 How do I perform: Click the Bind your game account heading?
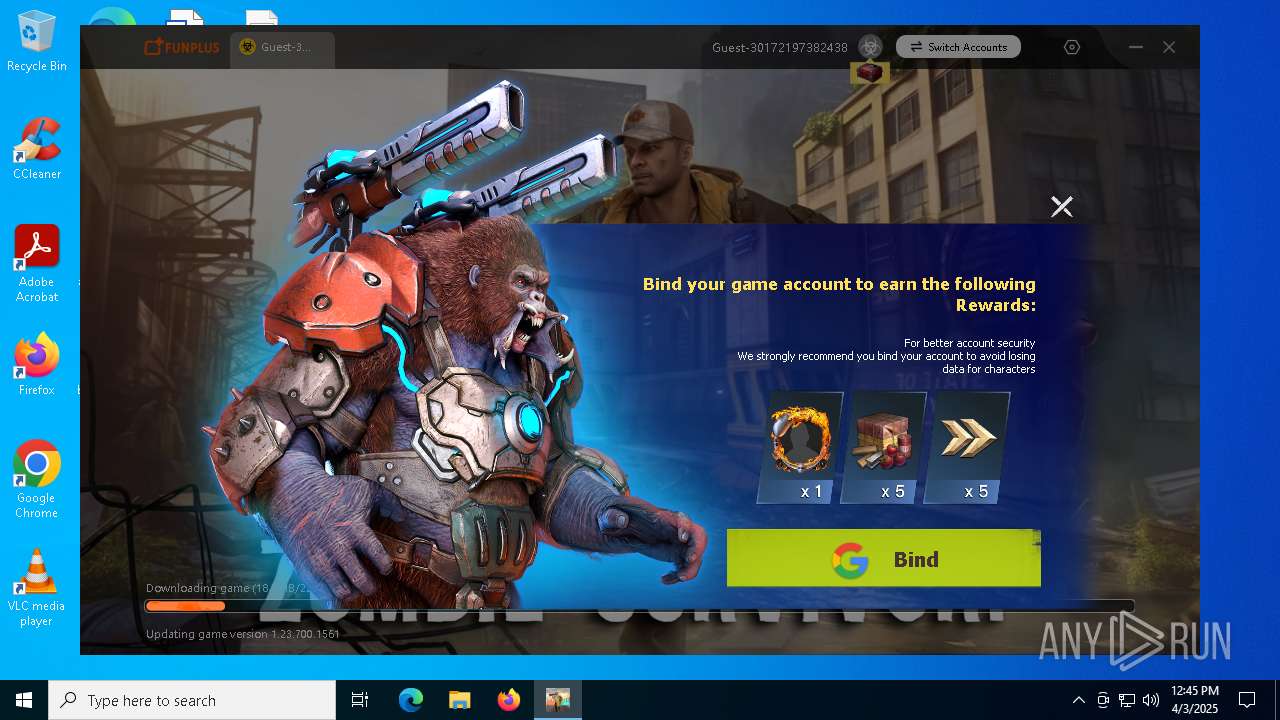tap(839, 294)
